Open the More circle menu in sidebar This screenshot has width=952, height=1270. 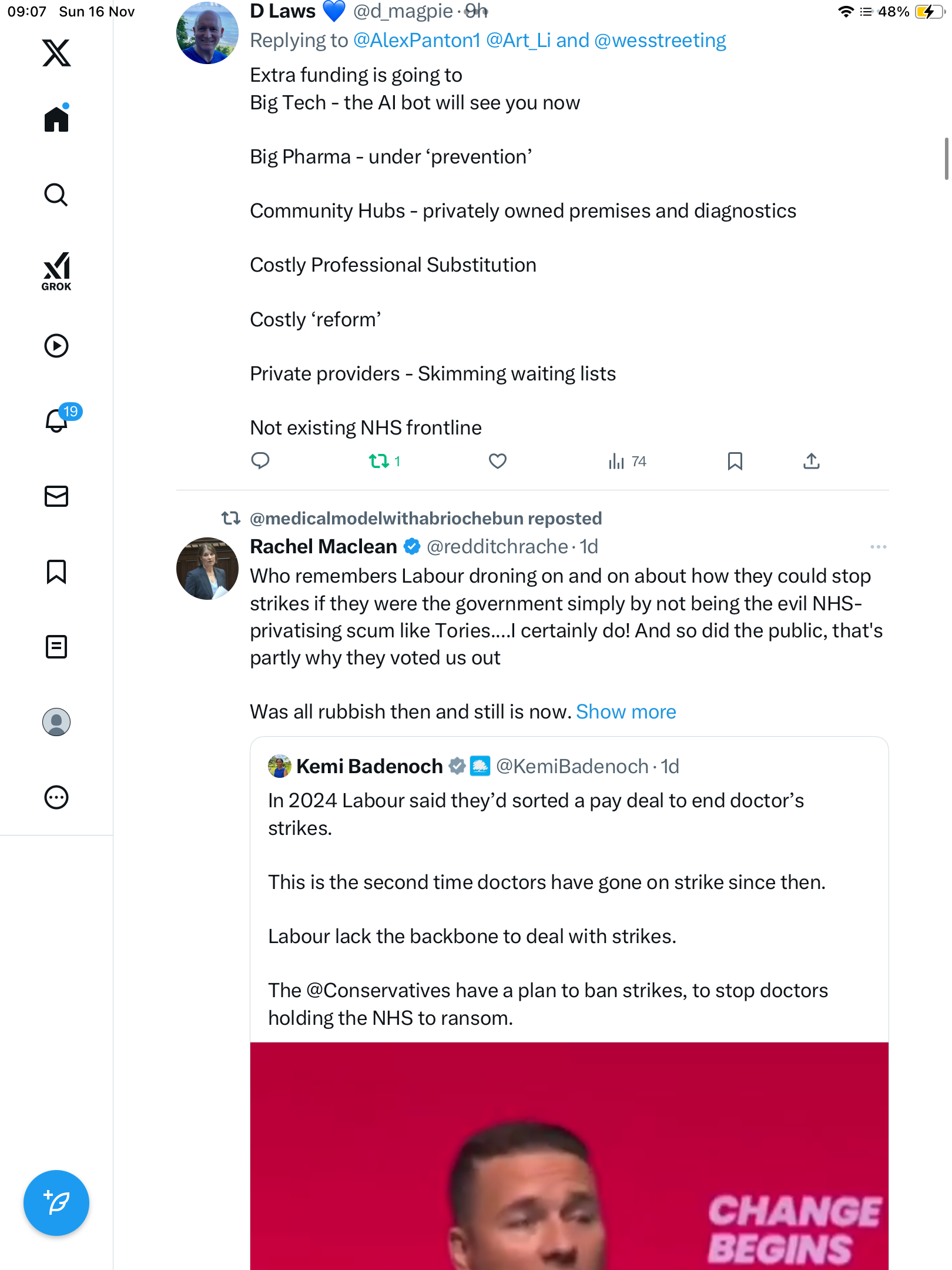[56, 798]
